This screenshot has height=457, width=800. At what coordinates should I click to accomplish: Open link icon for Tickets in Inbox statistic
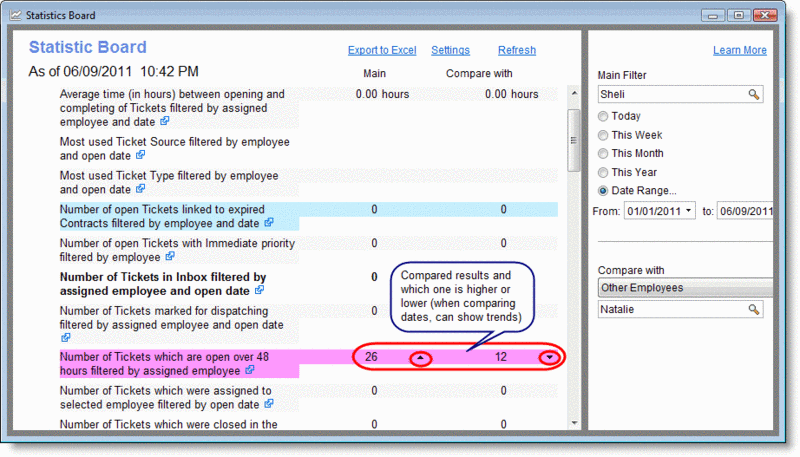pos(260,290)
